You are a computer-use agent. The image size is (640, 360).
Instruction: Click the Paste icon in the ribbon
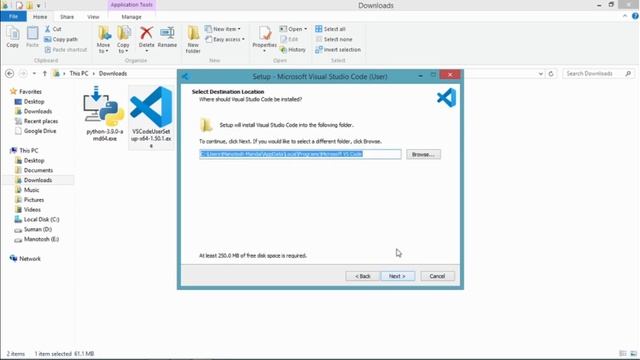coord(32,37)
